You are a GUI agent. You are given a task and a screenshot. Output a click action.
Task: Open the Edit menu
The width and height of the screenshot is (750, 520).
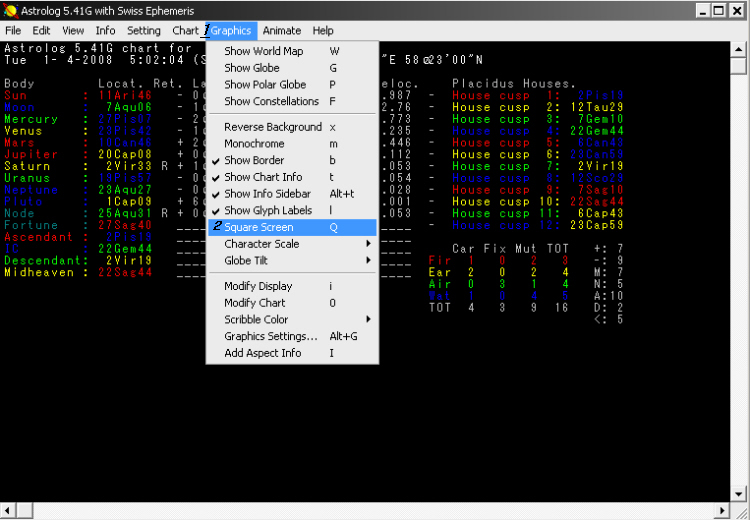point(41,31)
